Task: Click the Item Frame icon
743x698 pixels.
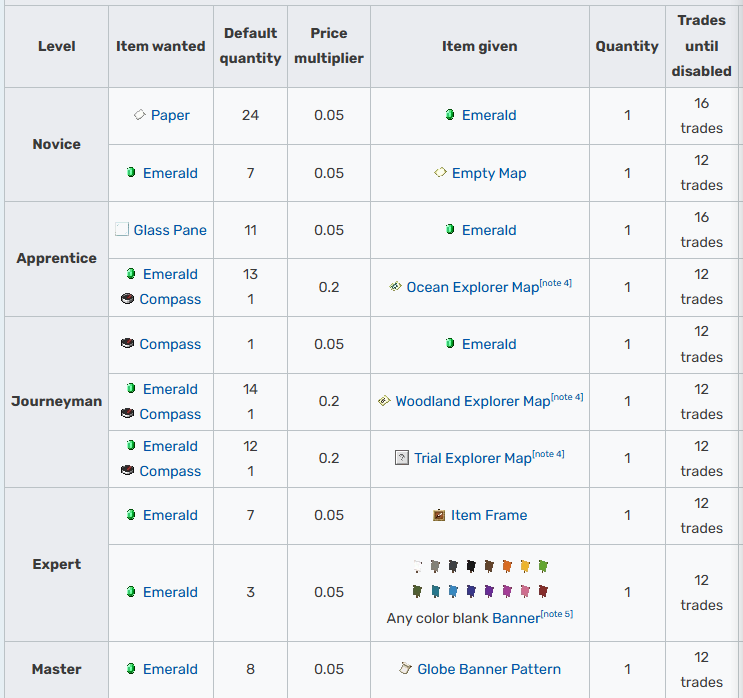Action: pos(439,515)
